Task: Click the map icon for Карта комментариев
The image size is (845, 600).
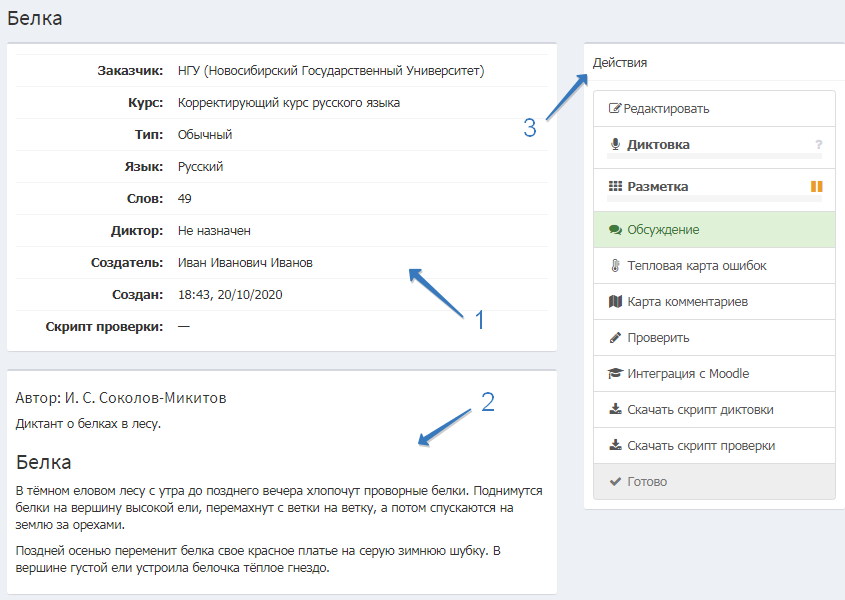Action: (615, 302)
